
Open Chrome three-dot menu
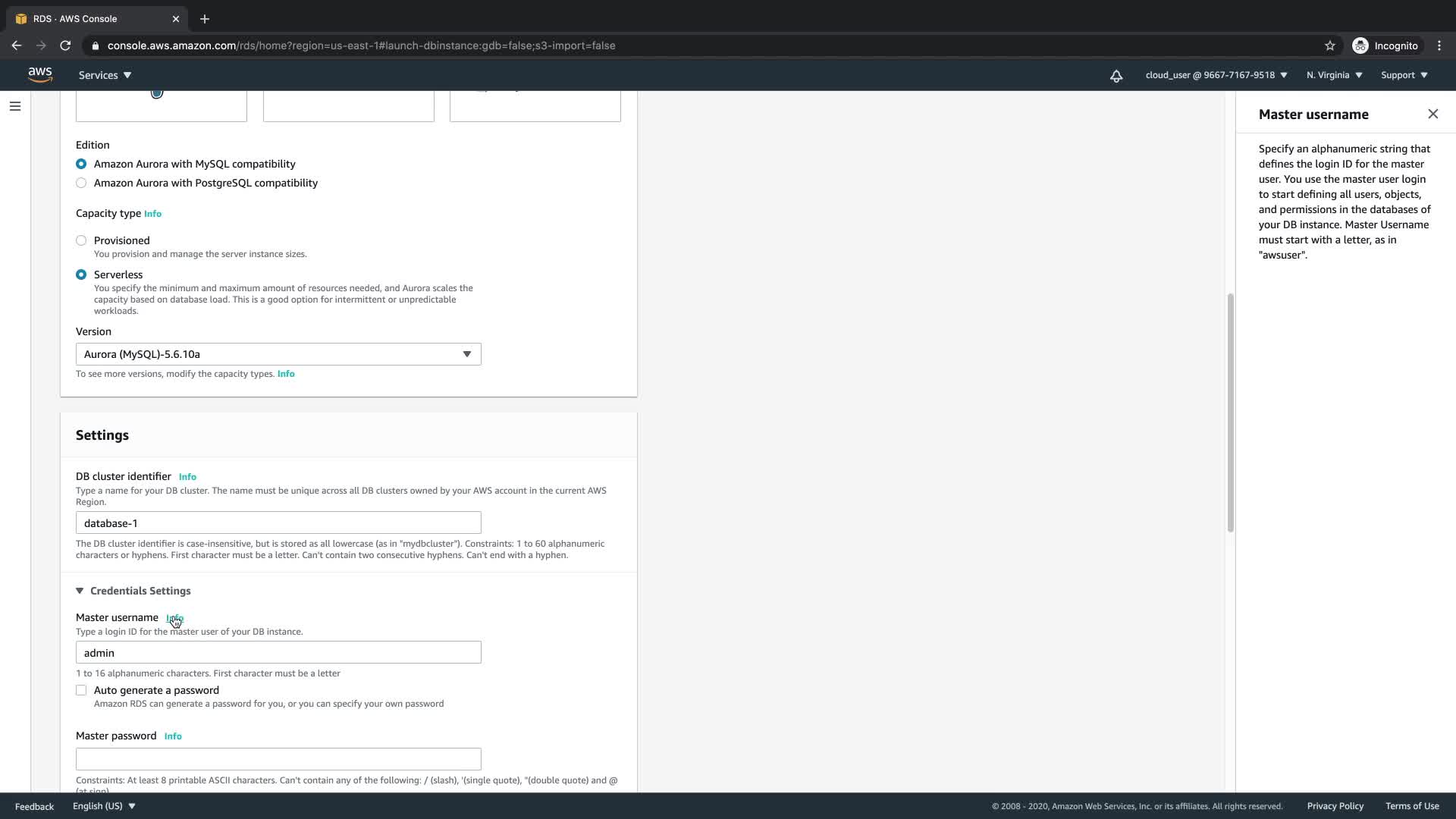tap(1439, 45)
